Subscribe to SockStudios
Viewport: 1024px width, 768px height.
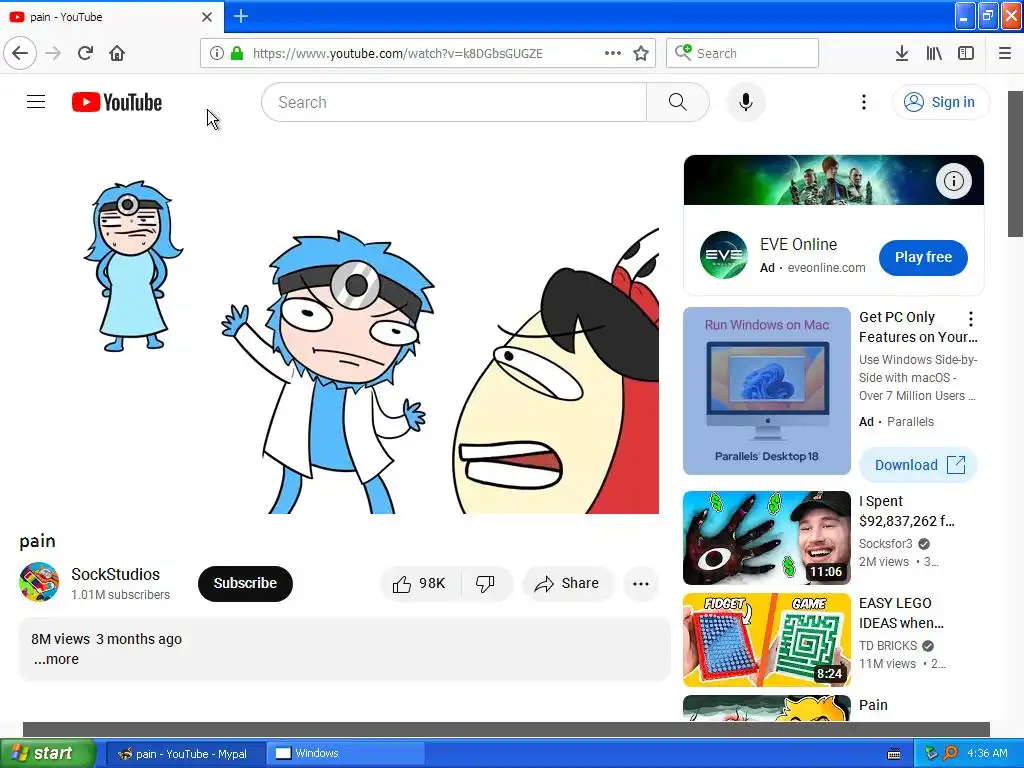point(245,583)
